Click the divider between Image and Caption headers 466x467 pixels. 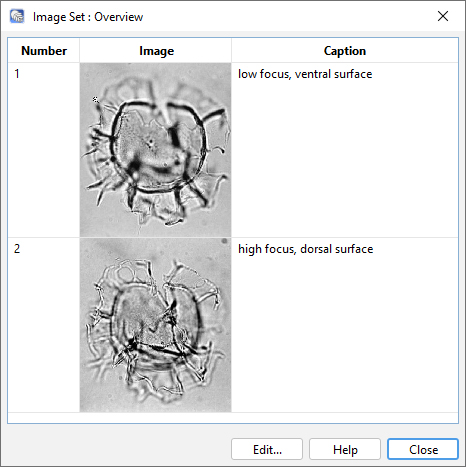click(231, 51)
